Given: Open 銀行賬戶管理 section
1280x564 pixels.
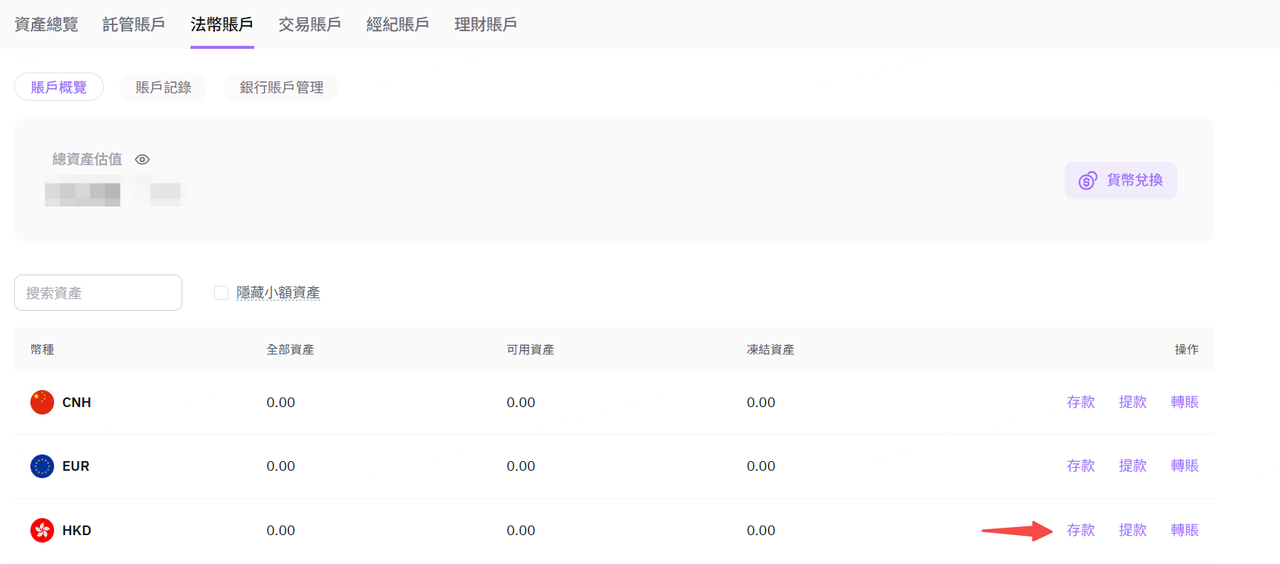Looking at the screenshot, I should coord(282,87).
